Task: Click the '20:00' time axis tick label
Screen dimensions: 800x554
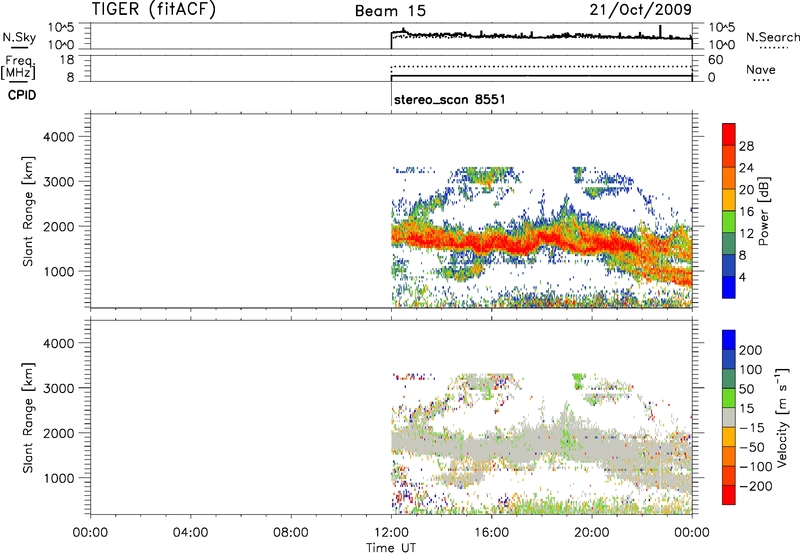Action: [592, 533]
